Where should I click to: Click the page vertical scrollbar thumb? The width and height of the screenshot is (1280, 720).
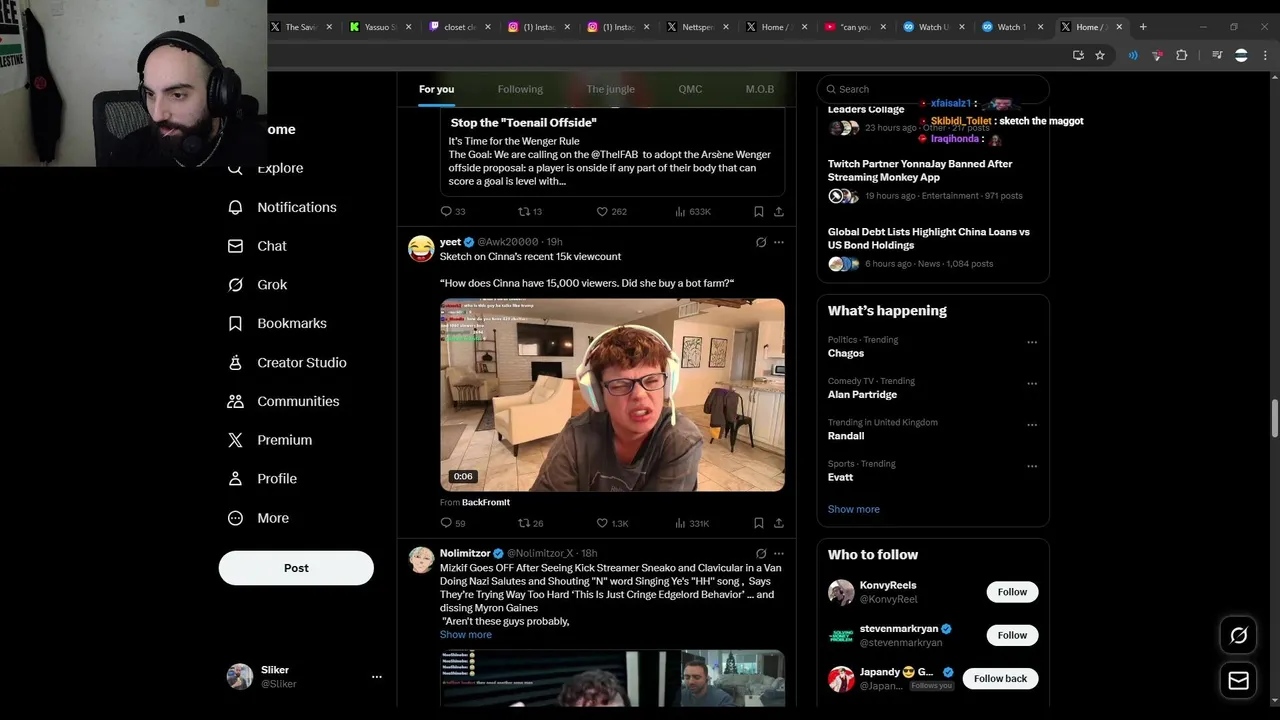pyautogui.click(x=1274, y=418)
